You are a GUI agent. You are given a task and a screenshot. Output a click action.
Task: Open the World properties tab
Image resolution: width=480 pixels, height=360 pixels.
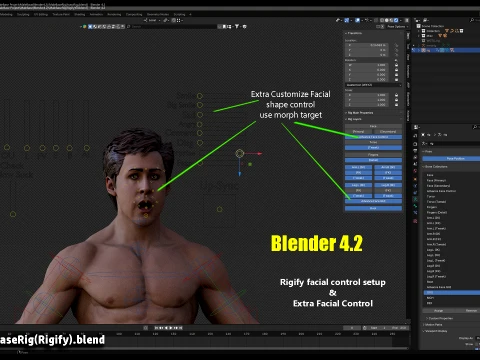[x=415, y=171]
